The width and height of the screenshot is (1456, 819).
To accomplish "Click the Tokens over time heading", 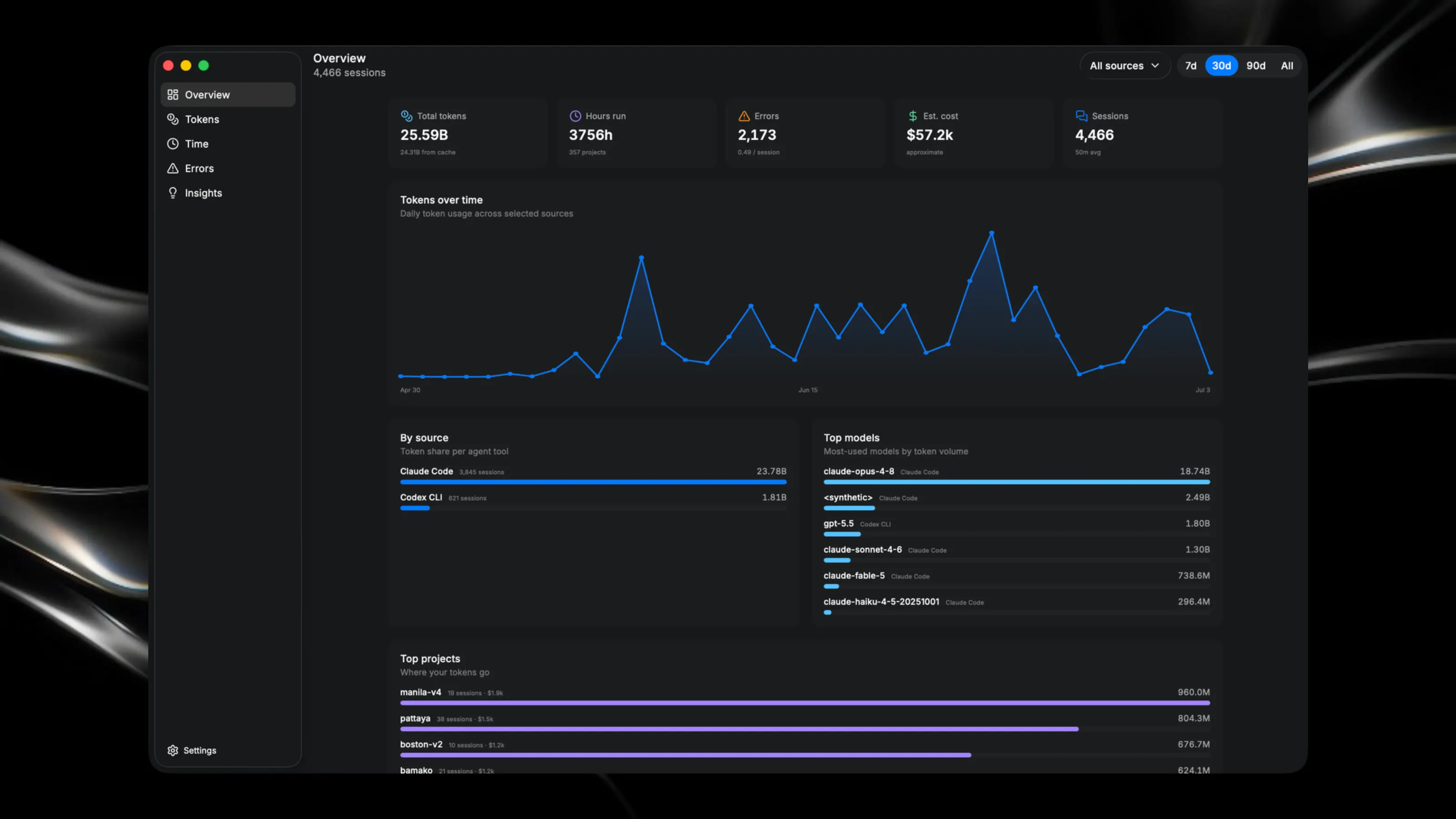I will tap(441, 200).
